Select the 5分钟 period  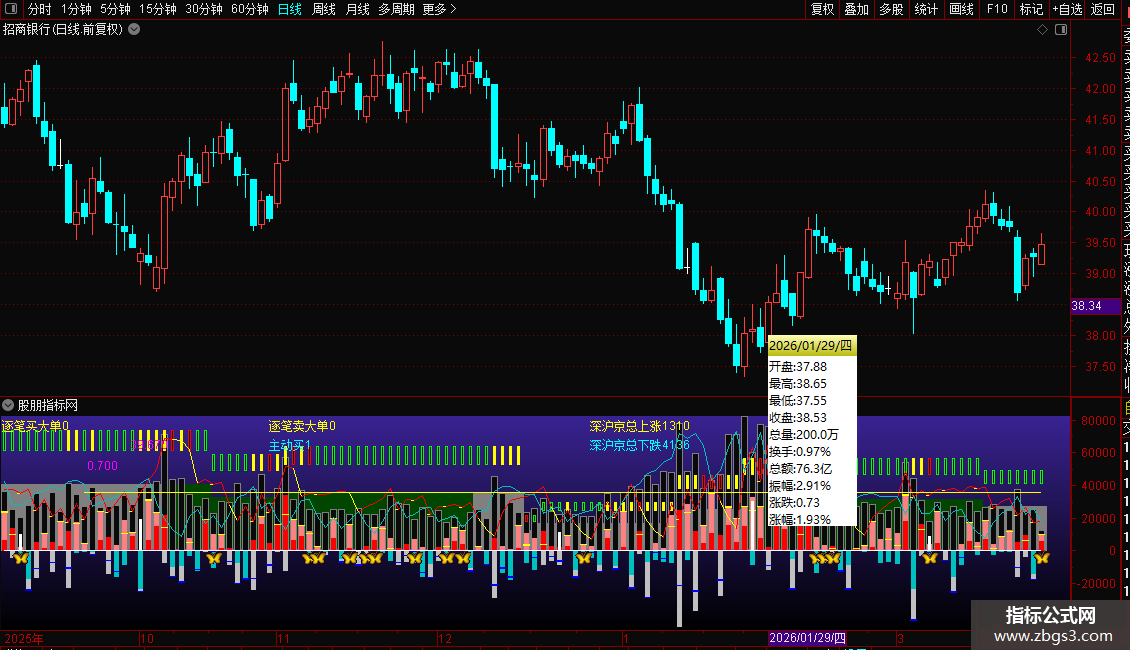[115, 9]
